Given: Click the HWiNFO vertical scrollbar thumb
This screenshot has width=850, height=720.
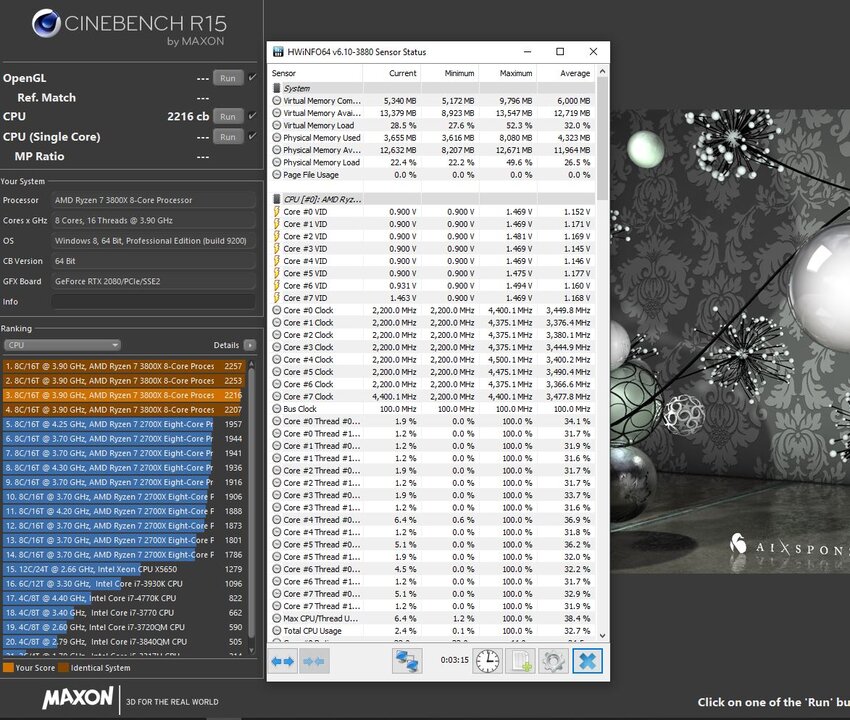Looking at the screenshot, I should (602, 140).
